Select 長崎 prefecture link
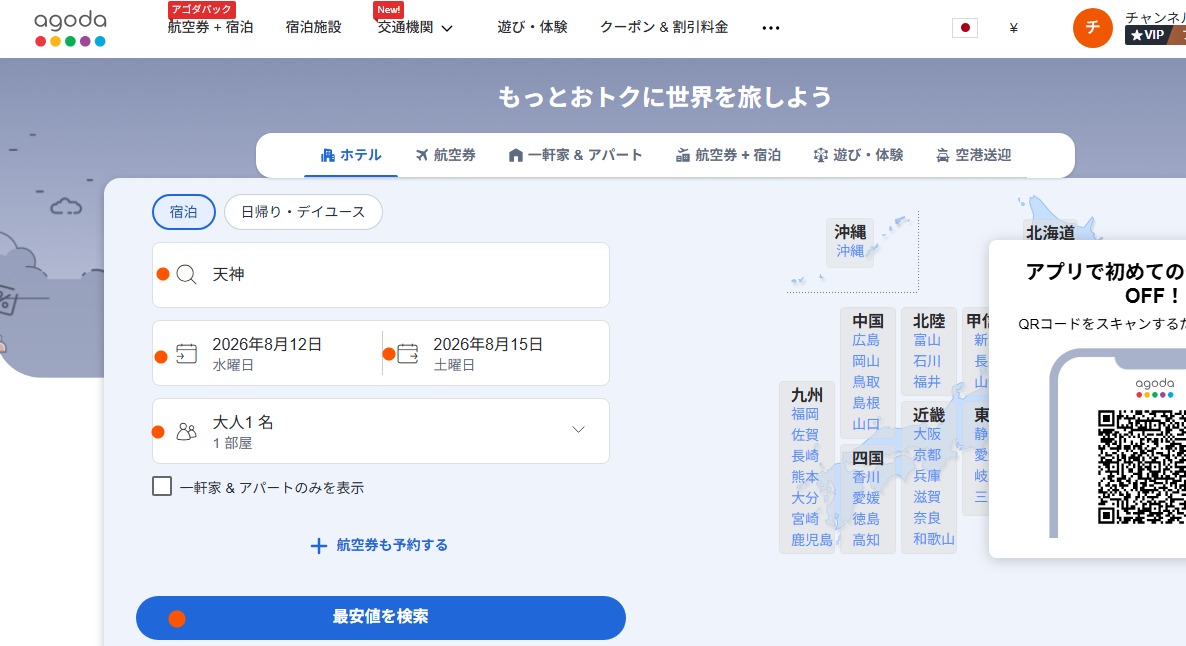The height and width of the screenshot is (646, 1186). (805, 456)
